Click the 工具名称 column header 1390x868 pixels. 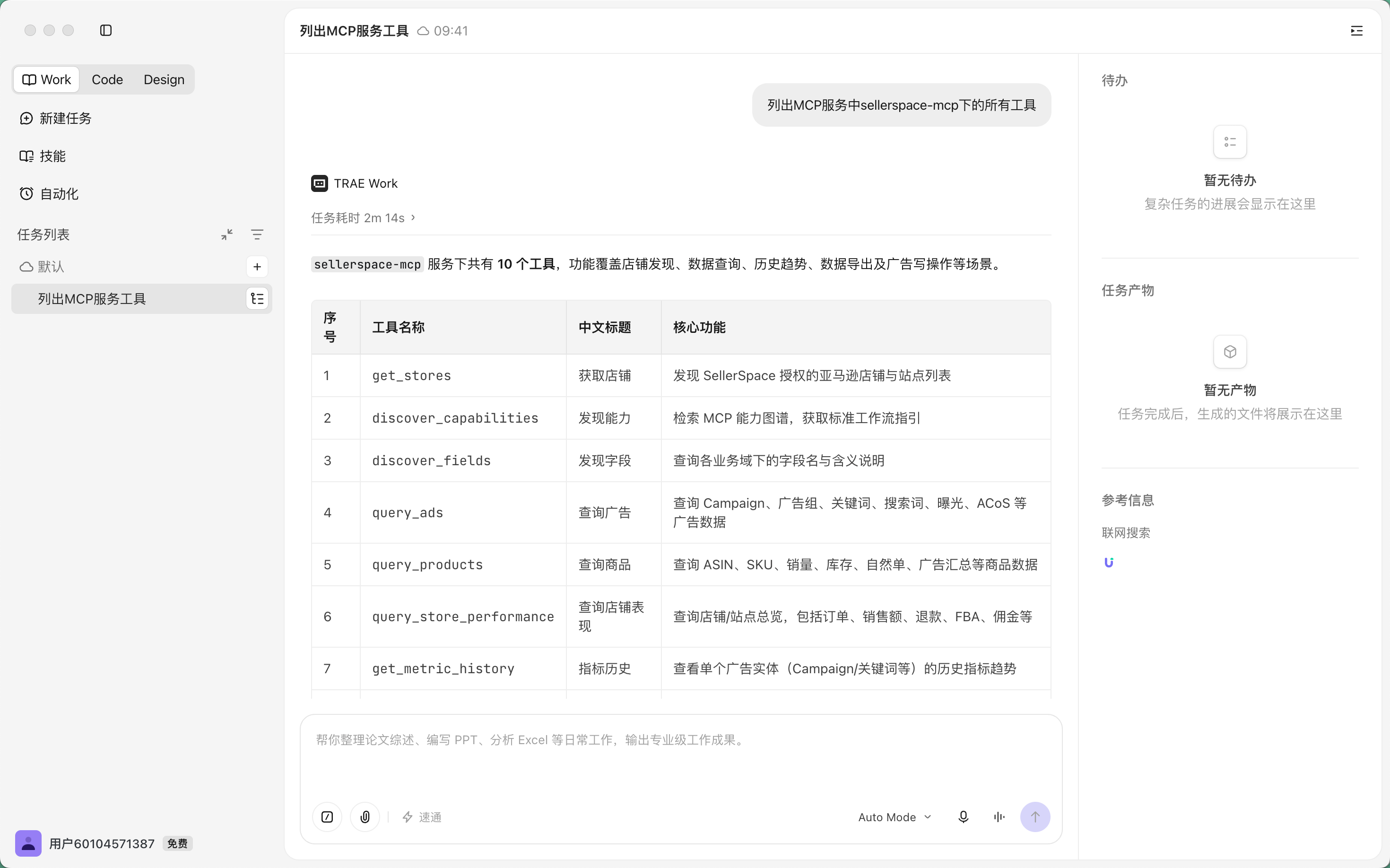tap(463, 327)
